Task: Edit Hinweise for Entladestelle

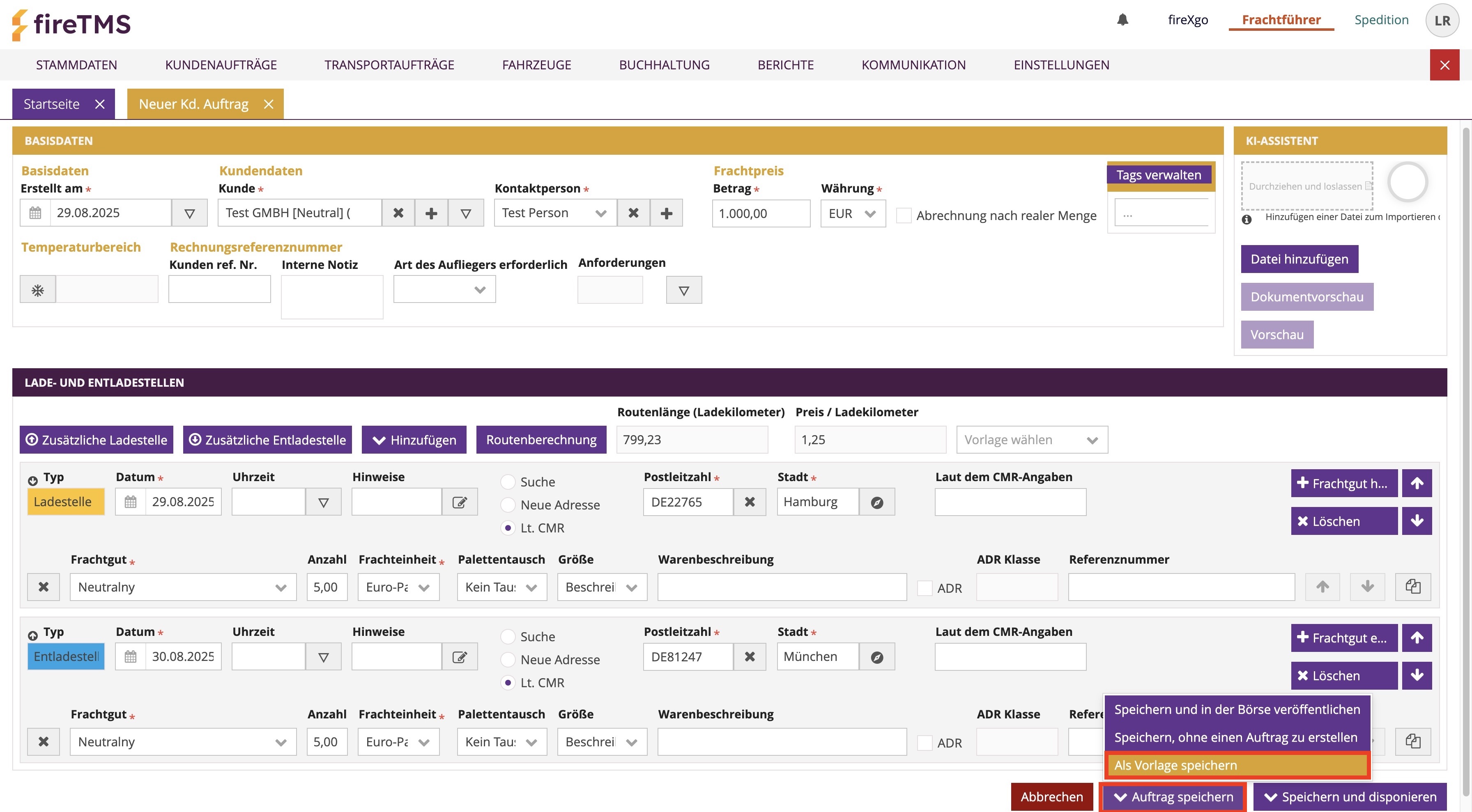Action: point(460,657)
